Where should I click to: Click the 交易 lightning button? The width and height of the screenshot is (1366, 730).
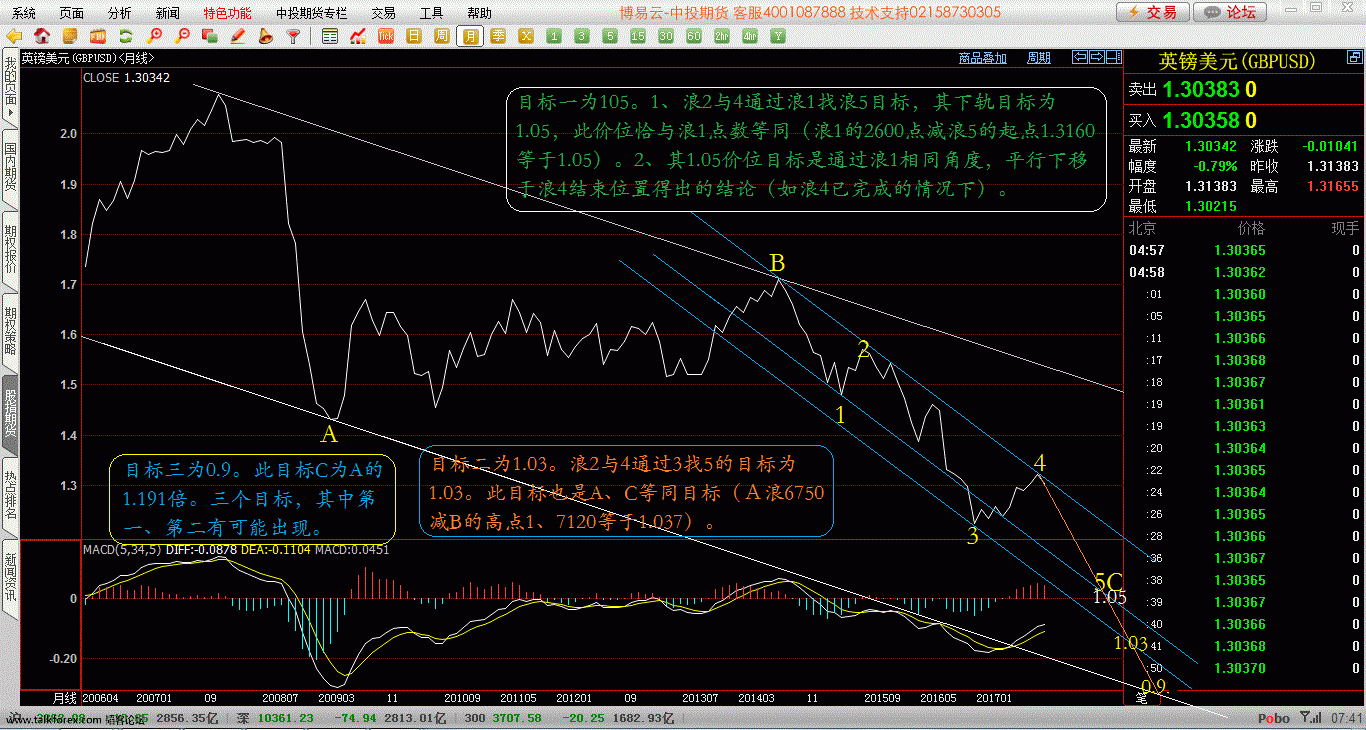click(1153, 12)
